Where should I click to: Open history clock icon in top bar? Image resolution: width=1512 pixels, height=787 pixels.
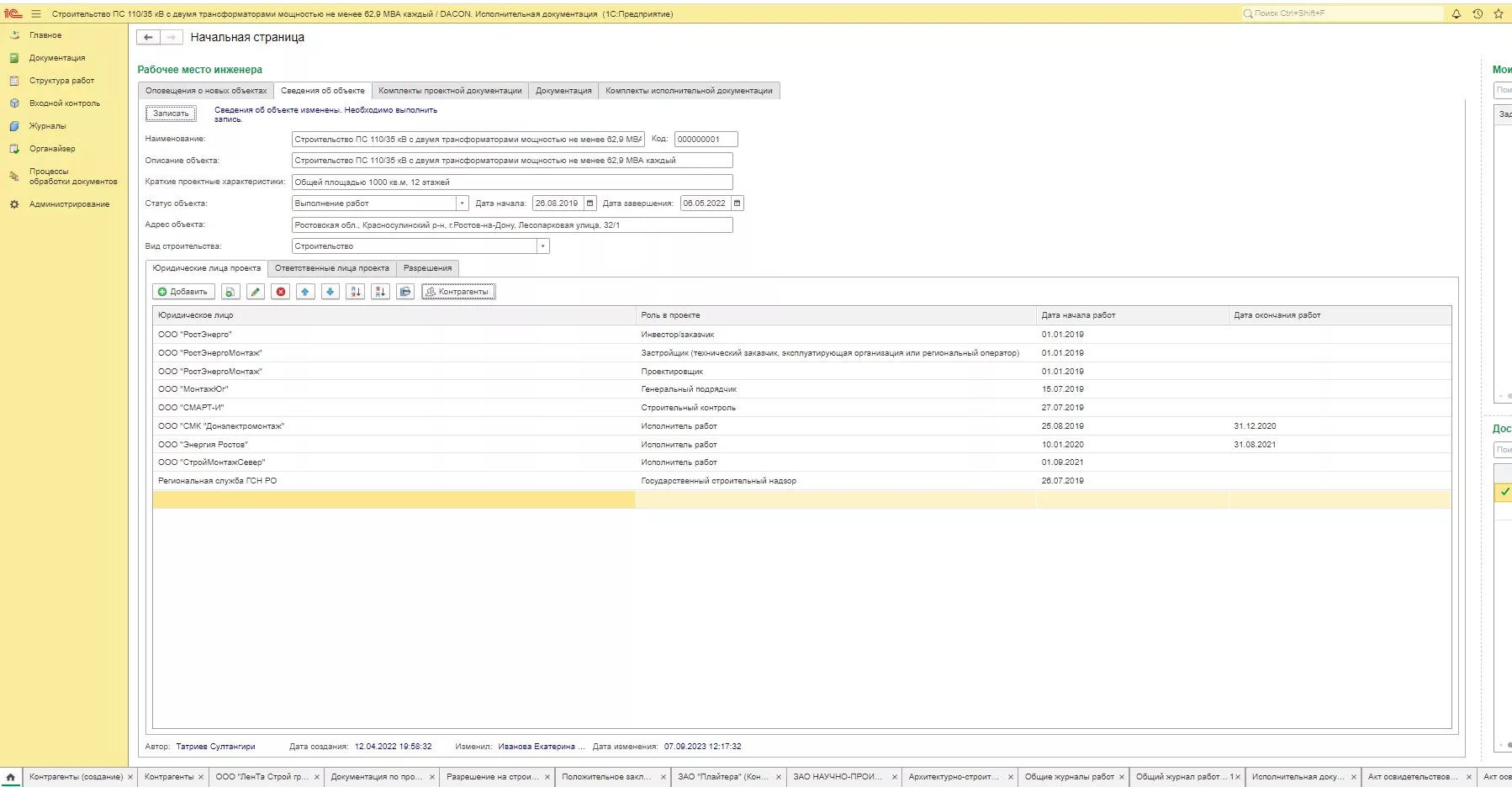tap(1478, 13)
